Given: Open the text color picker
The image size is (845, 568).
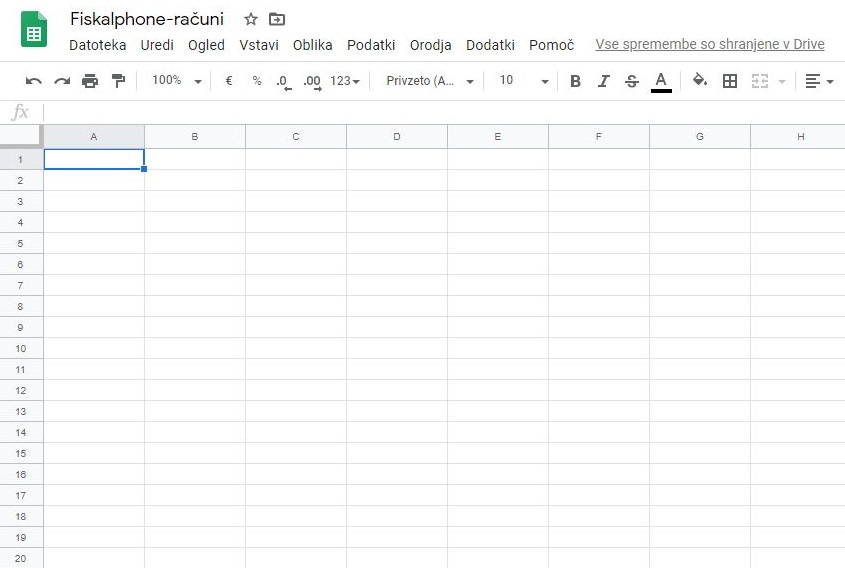Looking at the screenshot, I should (x=661, y=82).
